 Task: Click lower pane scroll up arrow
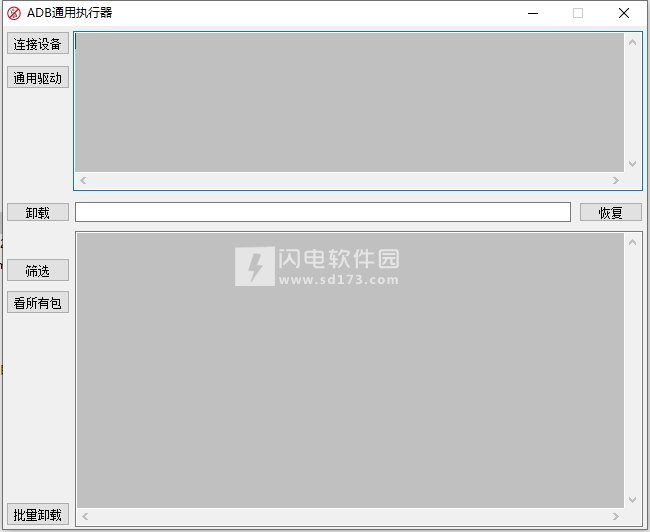[632, 242]
